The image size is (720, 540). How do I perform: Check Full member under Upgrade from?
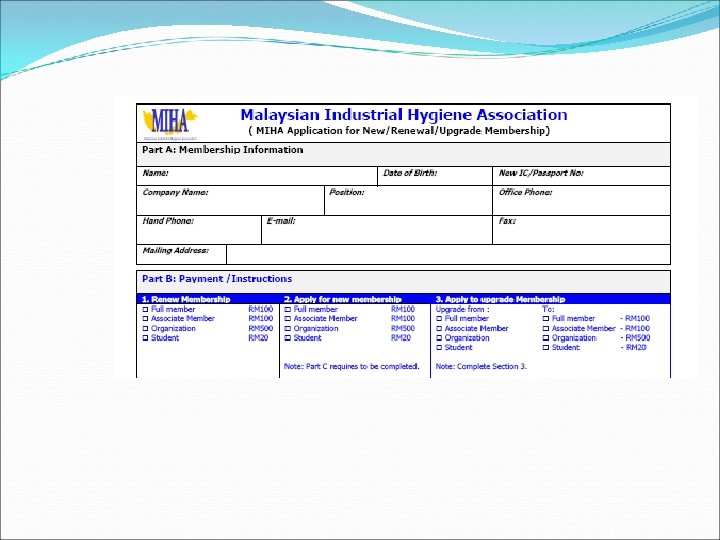pos(439,319)
